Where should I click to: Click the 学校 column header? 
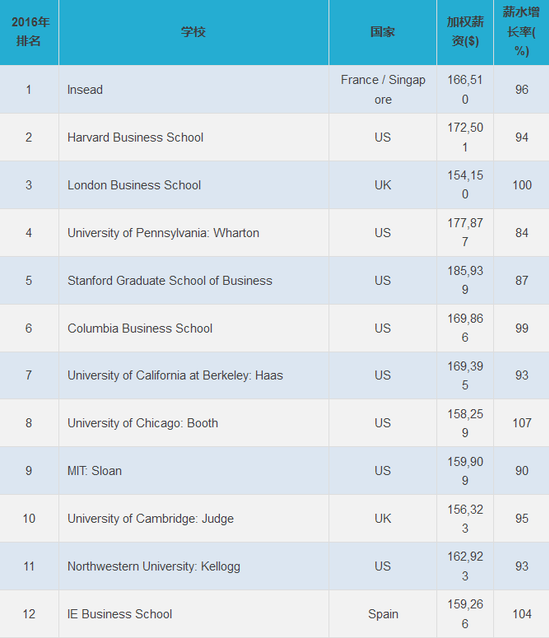click(x=193, y=32)
